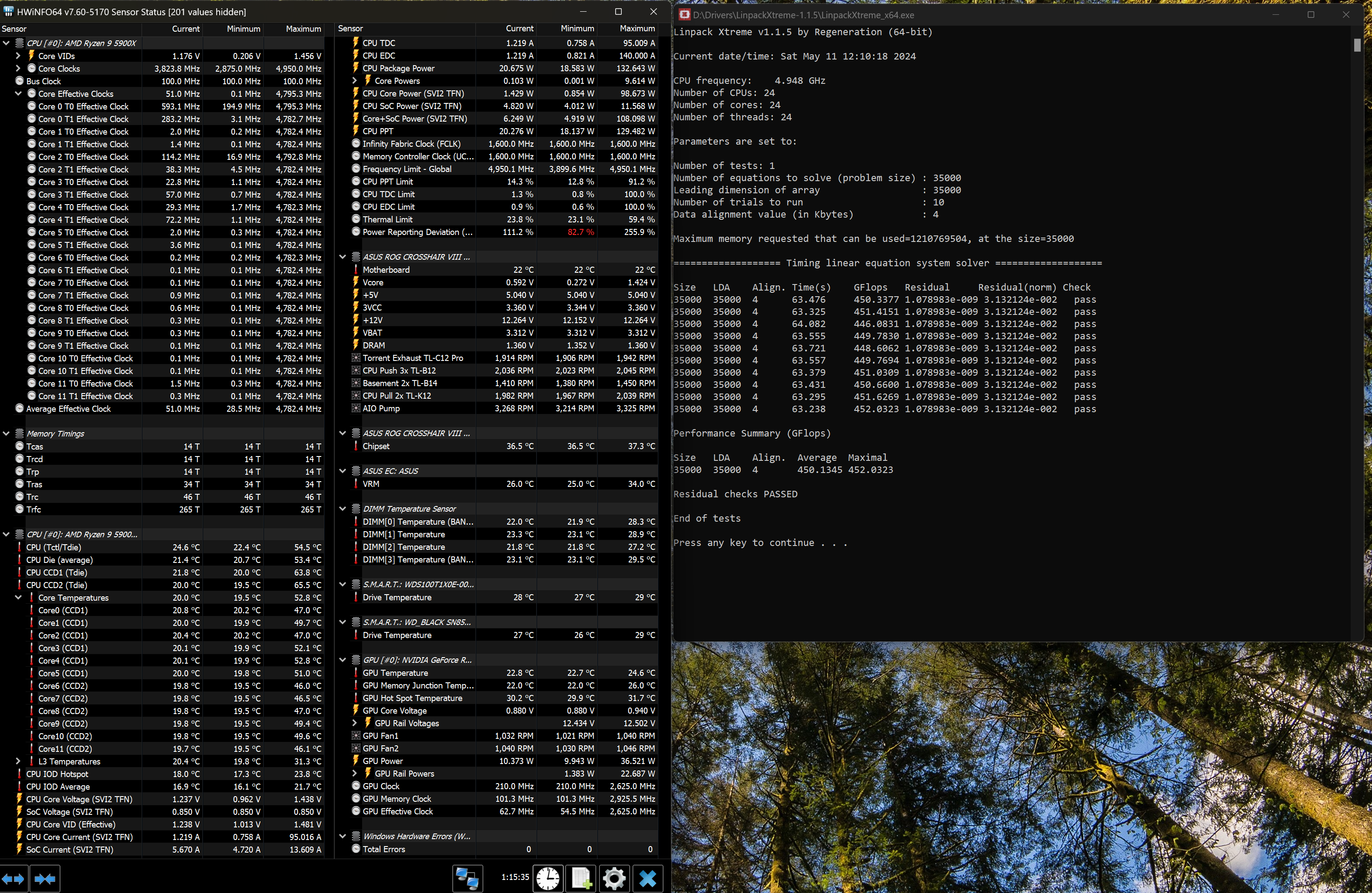Click the circle icon beside Thermal Limit
Image resolution: width=1372 pixels, height=893 pixels.
(356, 219)
